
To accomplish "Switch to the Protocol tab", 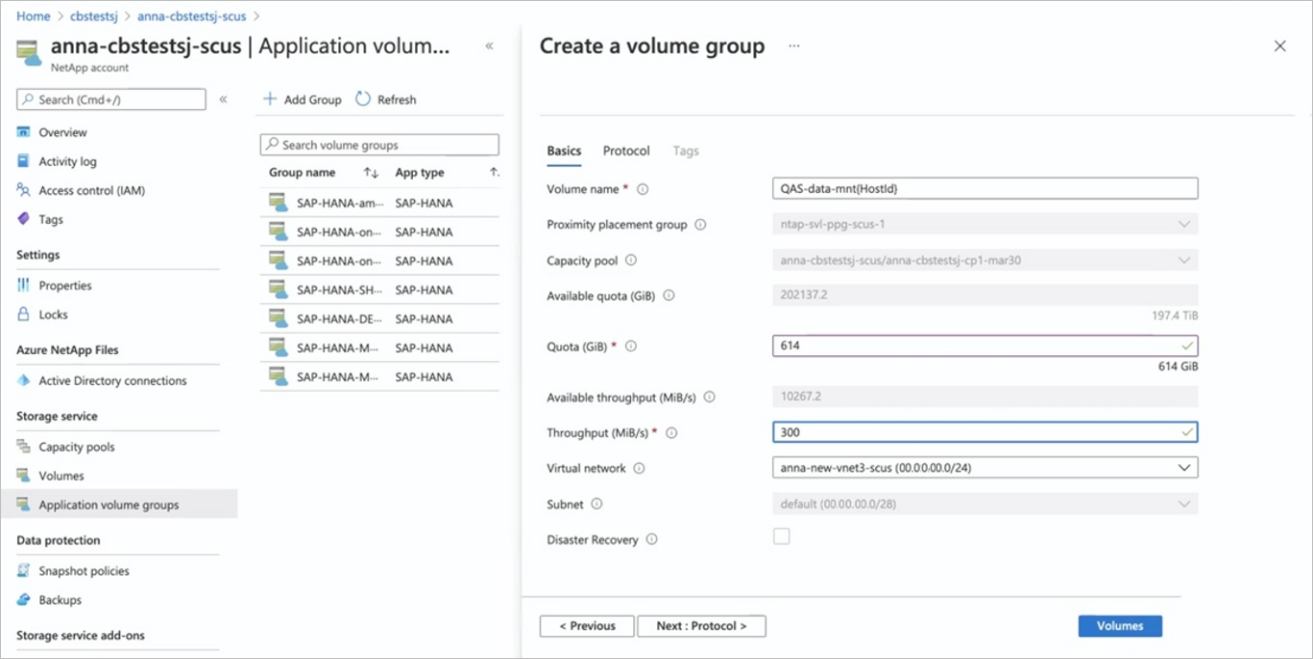I will pos(626,151).
